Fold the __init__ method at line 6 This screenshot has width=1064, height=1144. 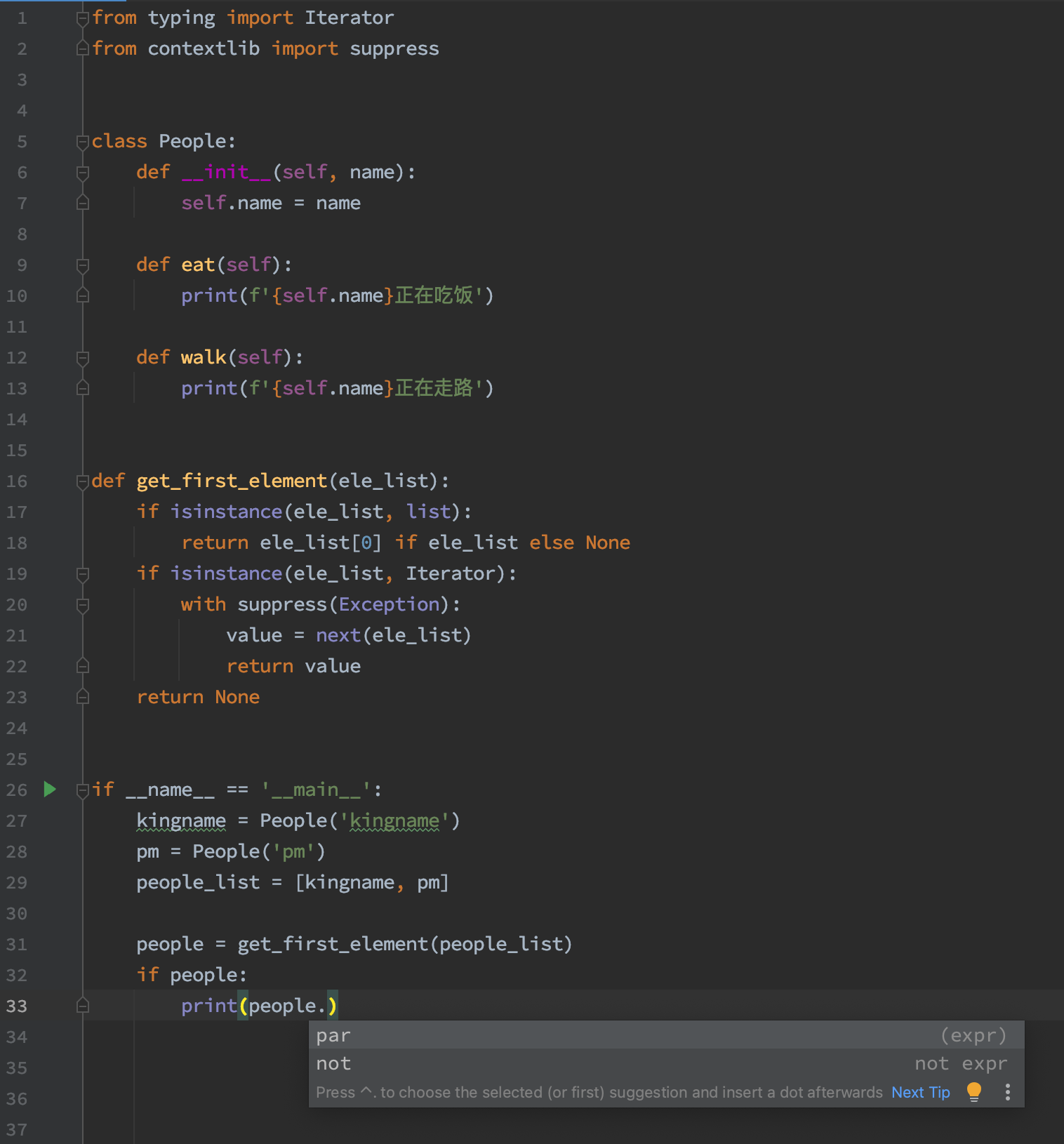82,173
